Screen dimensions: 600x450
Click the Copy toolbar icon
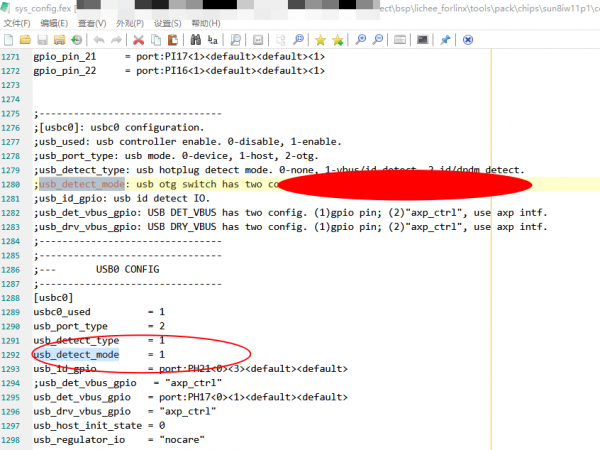click(x=155, y=40)
